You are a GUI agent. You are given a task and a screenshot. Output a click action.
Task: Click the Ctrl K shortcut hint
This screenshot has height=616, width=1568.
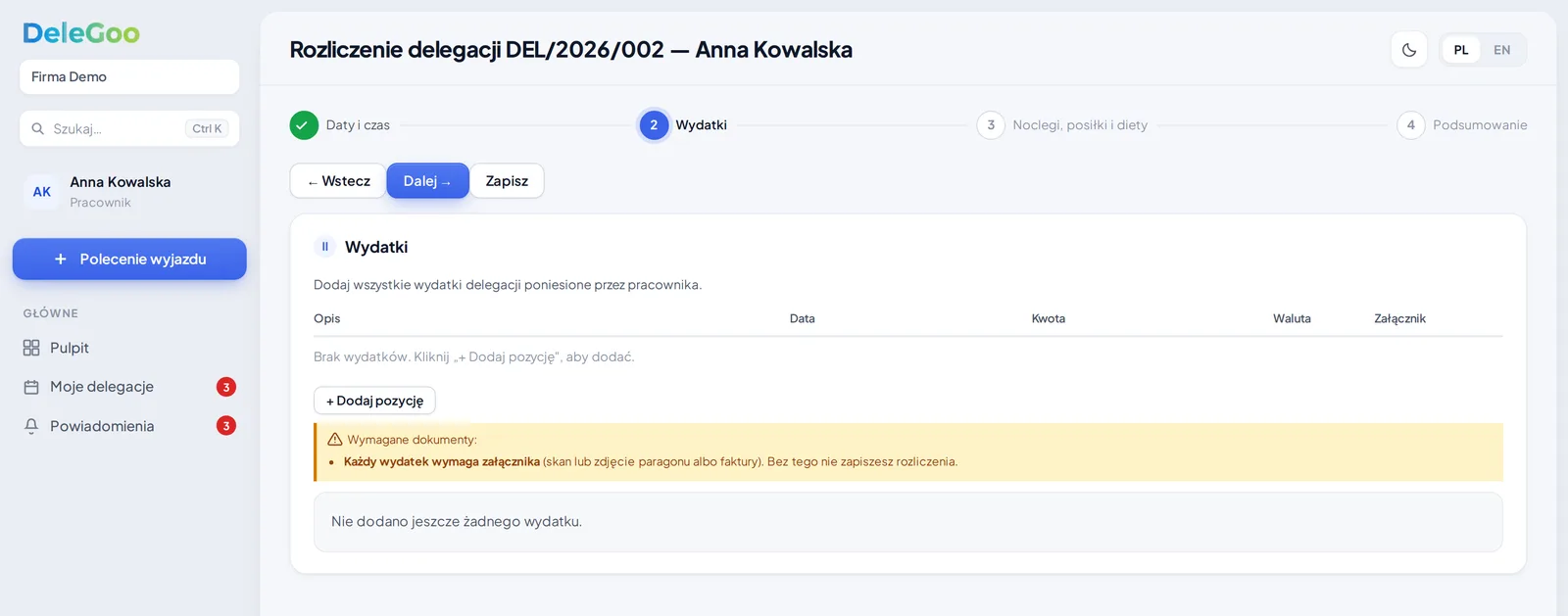coord(207,128)
